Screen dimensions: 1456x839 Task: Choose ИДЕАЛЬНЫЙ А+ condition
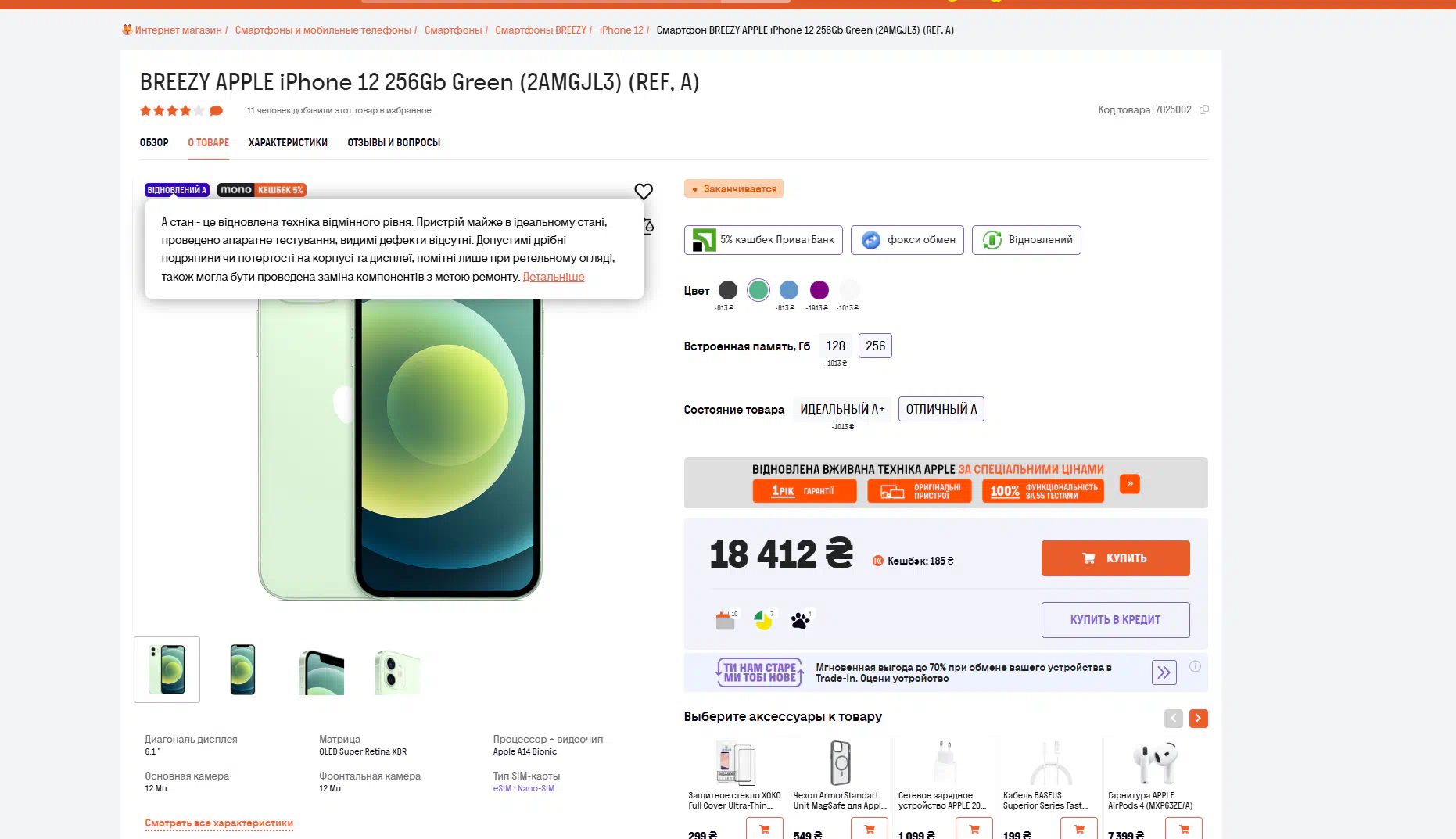842,409
